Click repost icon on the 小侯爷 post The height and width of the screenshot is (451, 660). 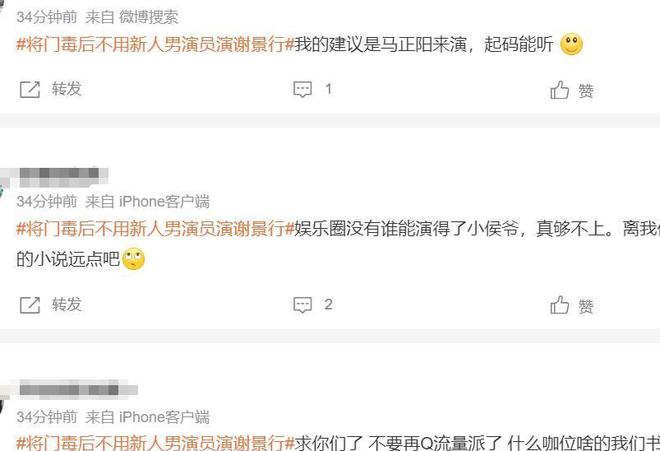pyautogui.click(x=30, y=305)
